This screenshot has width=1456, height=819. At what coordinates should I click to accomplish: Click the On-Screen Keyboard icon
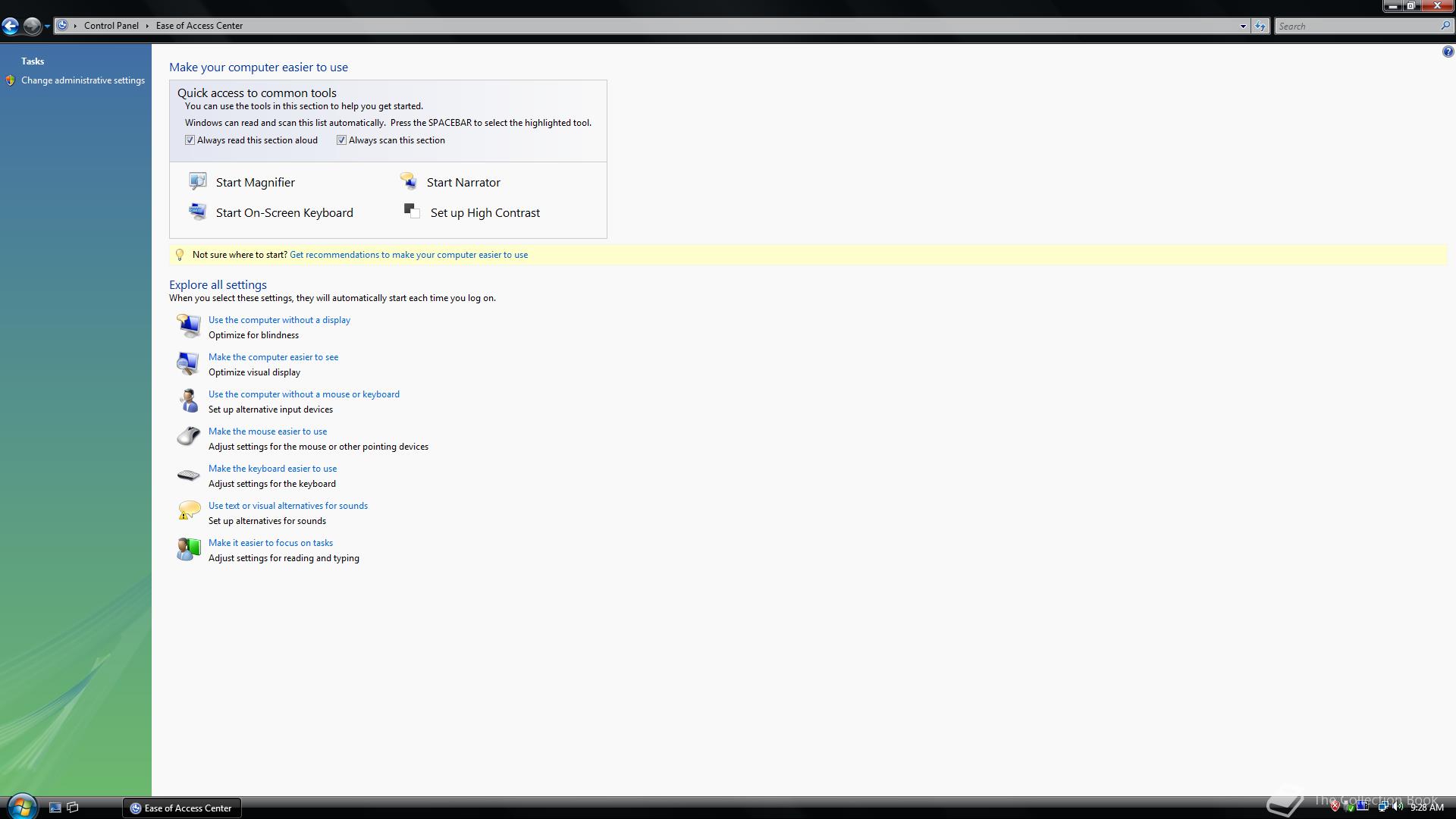(x=197, y=212)
